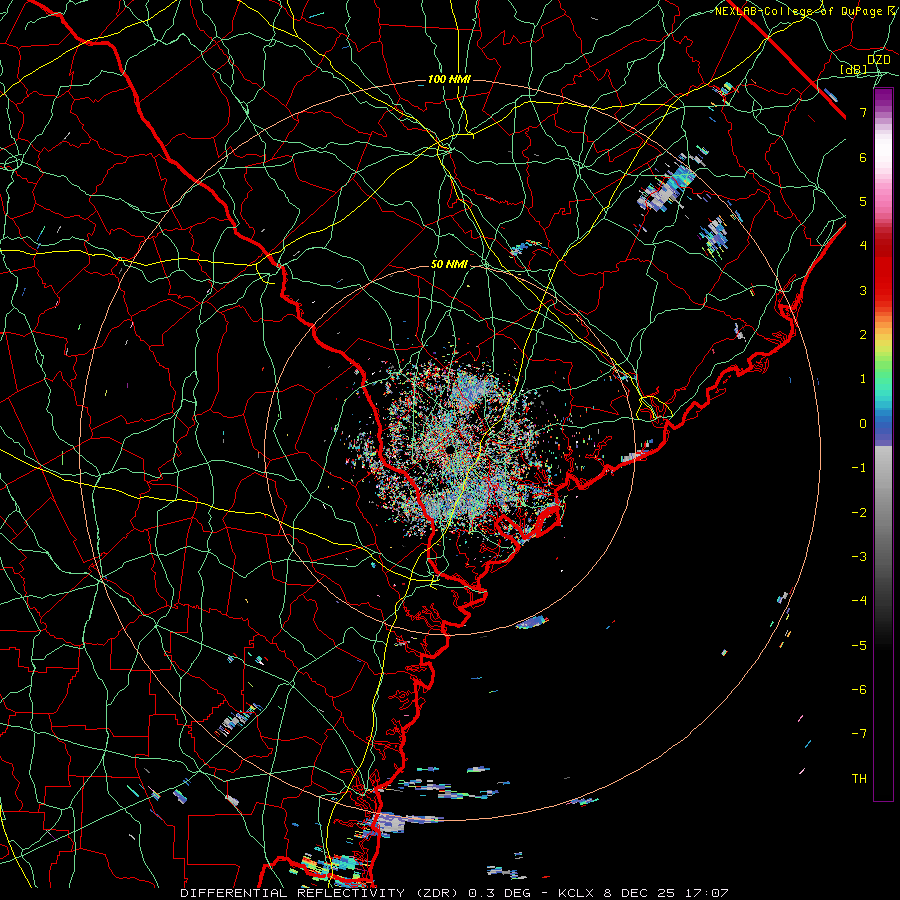Click the KCLX station identifier in the caption
Screen dimensions: 900x900
[x=577, y=893]
